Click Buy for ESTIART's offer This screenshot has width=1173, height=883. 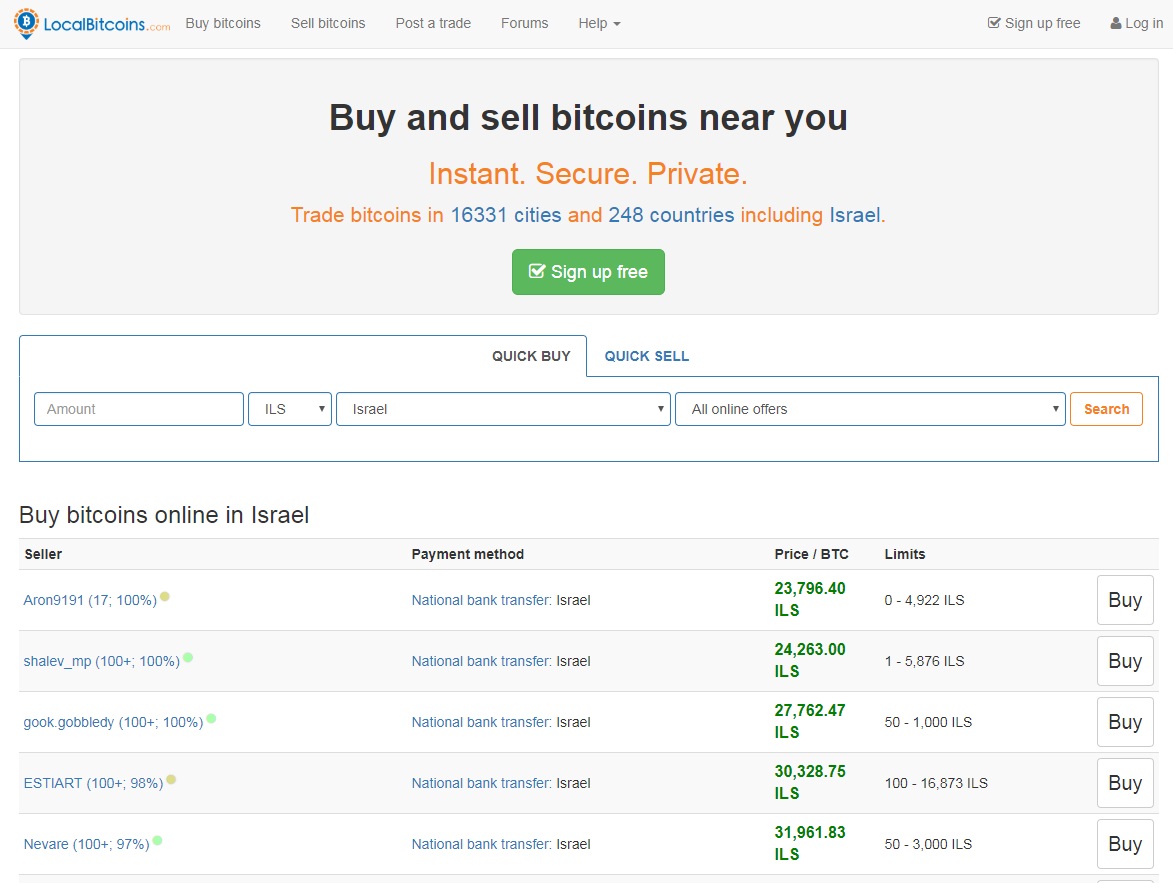click(1125, 783)
